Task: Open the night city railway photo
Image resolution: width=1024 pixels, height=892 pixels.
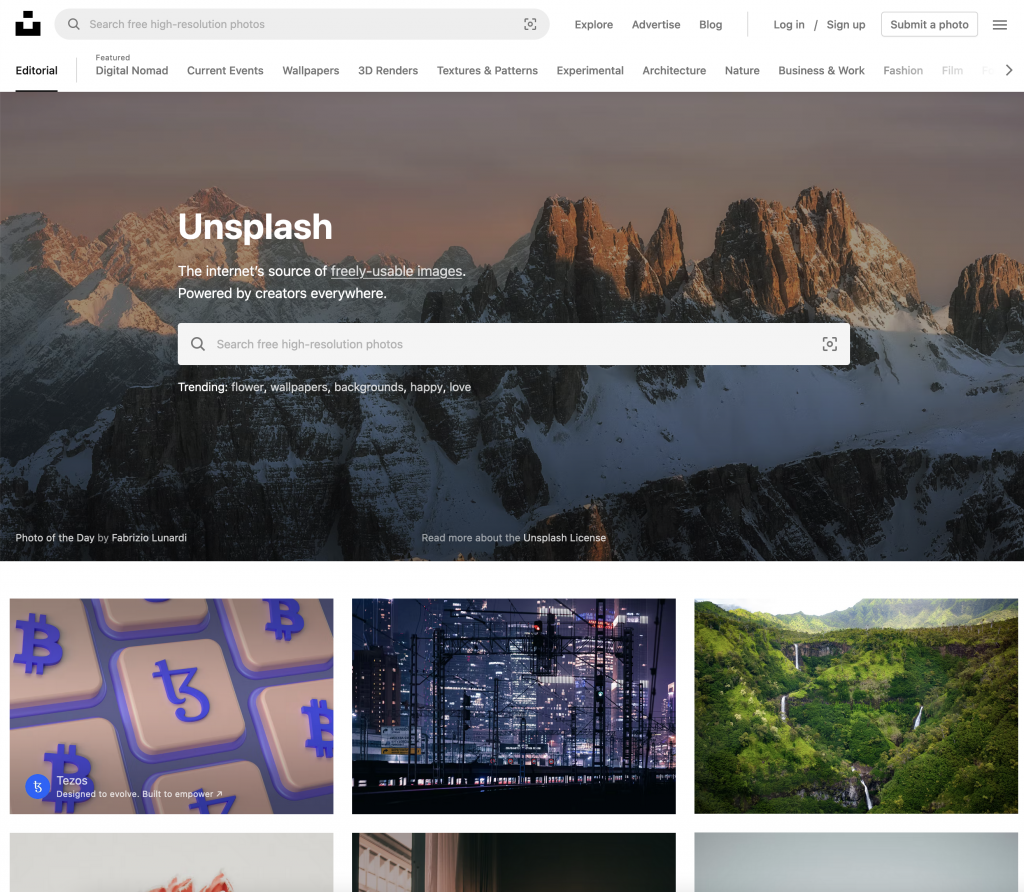Action: coord(514,706)
